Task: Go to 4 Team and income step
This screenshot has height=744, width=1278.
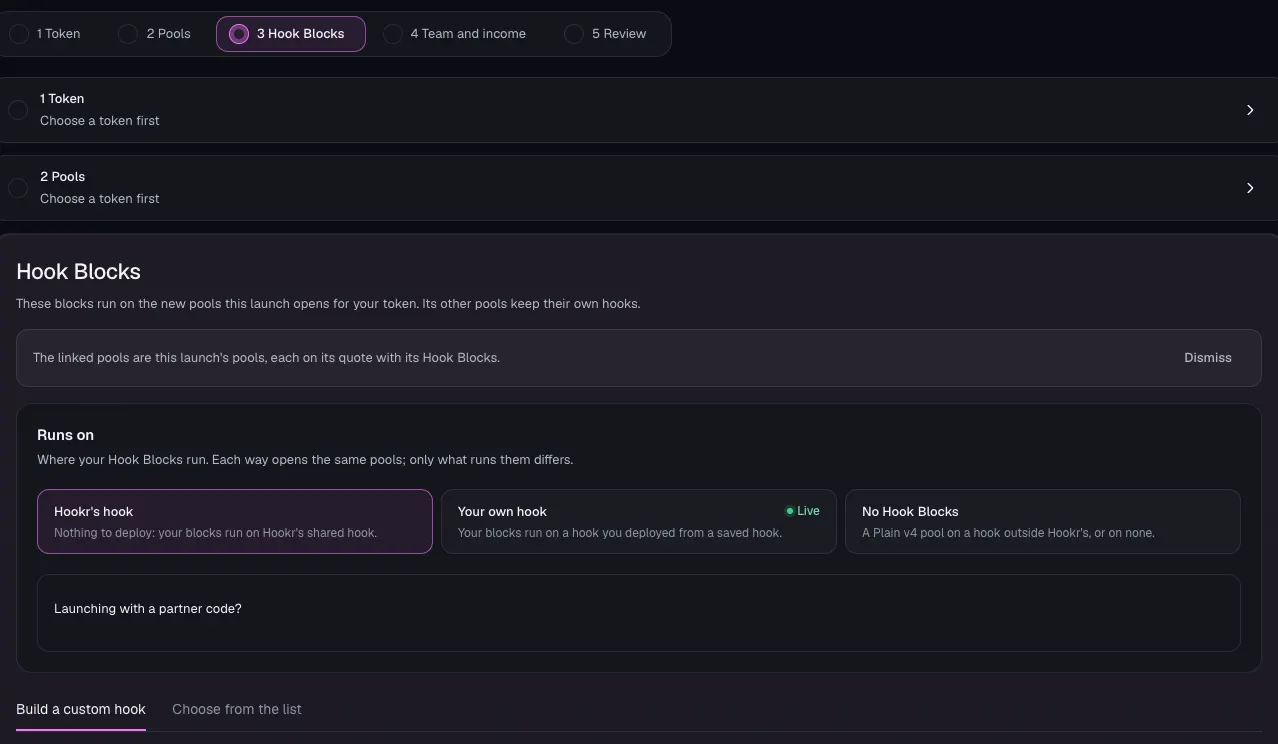Action: click(x=457, y=34)
